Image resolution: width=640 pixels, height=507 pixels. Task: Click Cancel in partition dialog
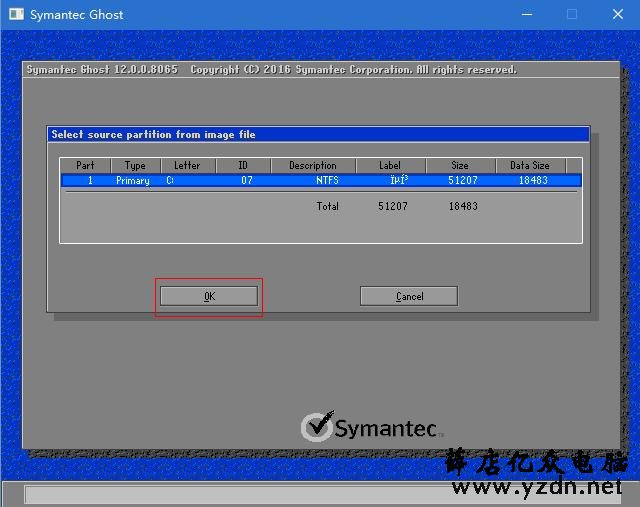click(x=409, y=296)
